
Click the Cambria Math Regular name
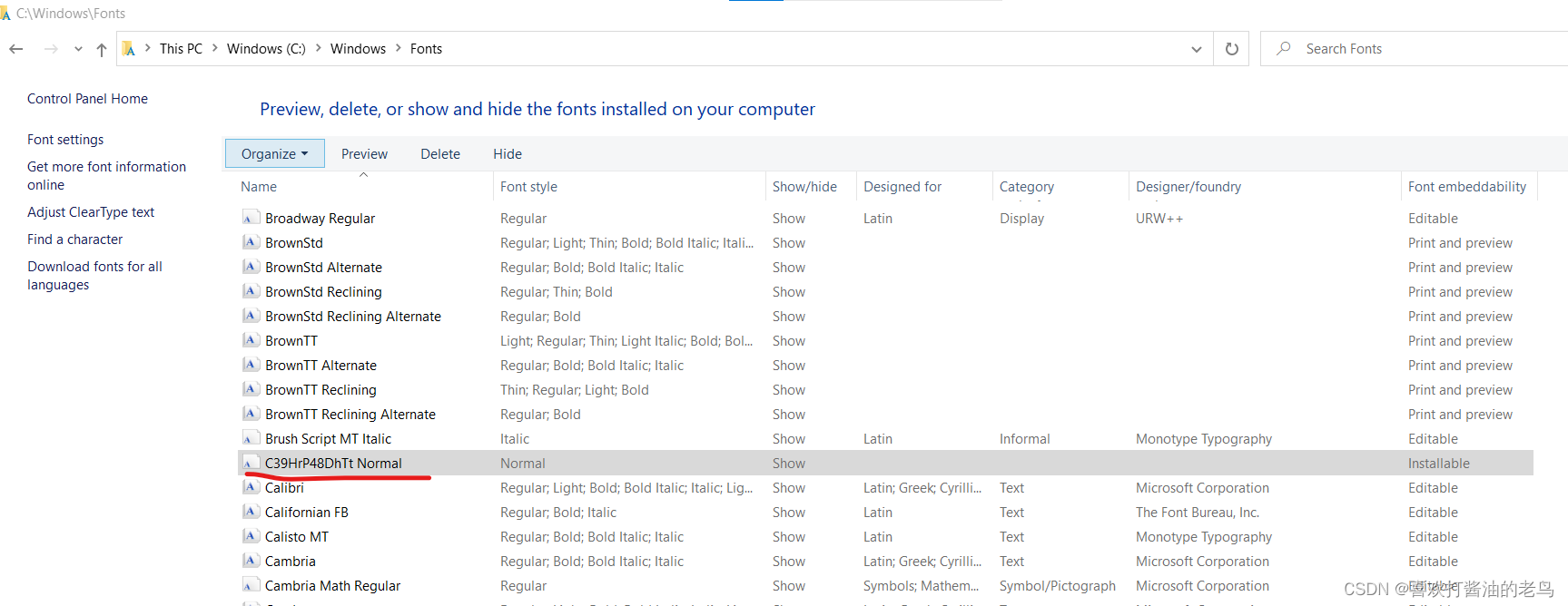pos(332,586)
